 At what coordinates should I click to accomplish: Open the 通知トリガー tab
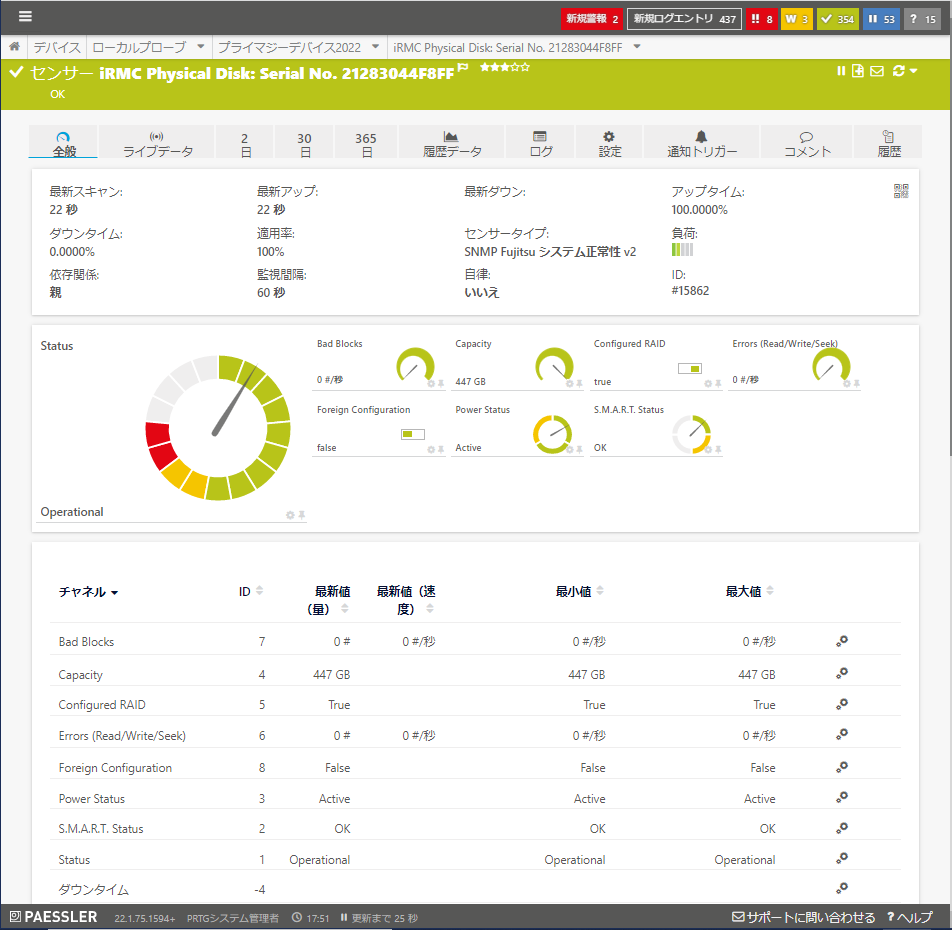click(701, 143)
